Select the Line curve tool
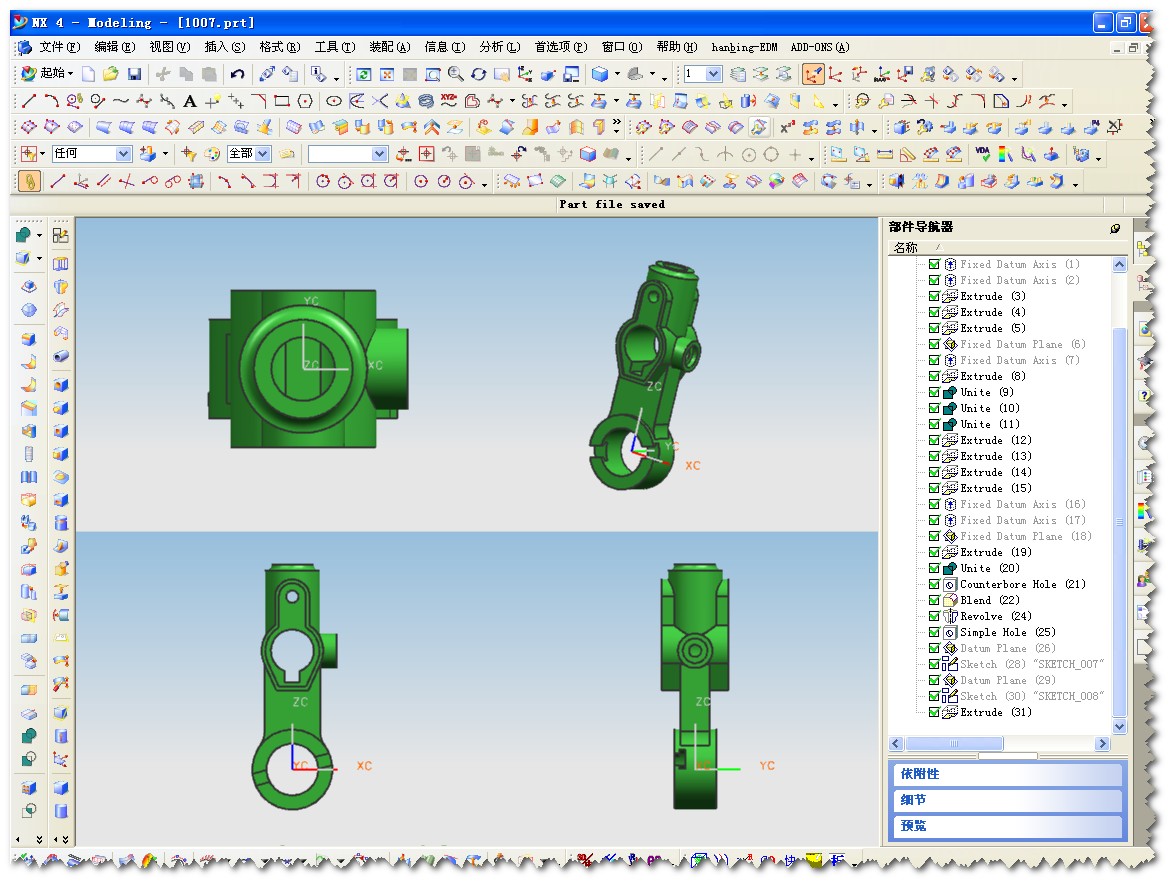1173x885 pixels. pyautogui.click(x=29, y=101)
